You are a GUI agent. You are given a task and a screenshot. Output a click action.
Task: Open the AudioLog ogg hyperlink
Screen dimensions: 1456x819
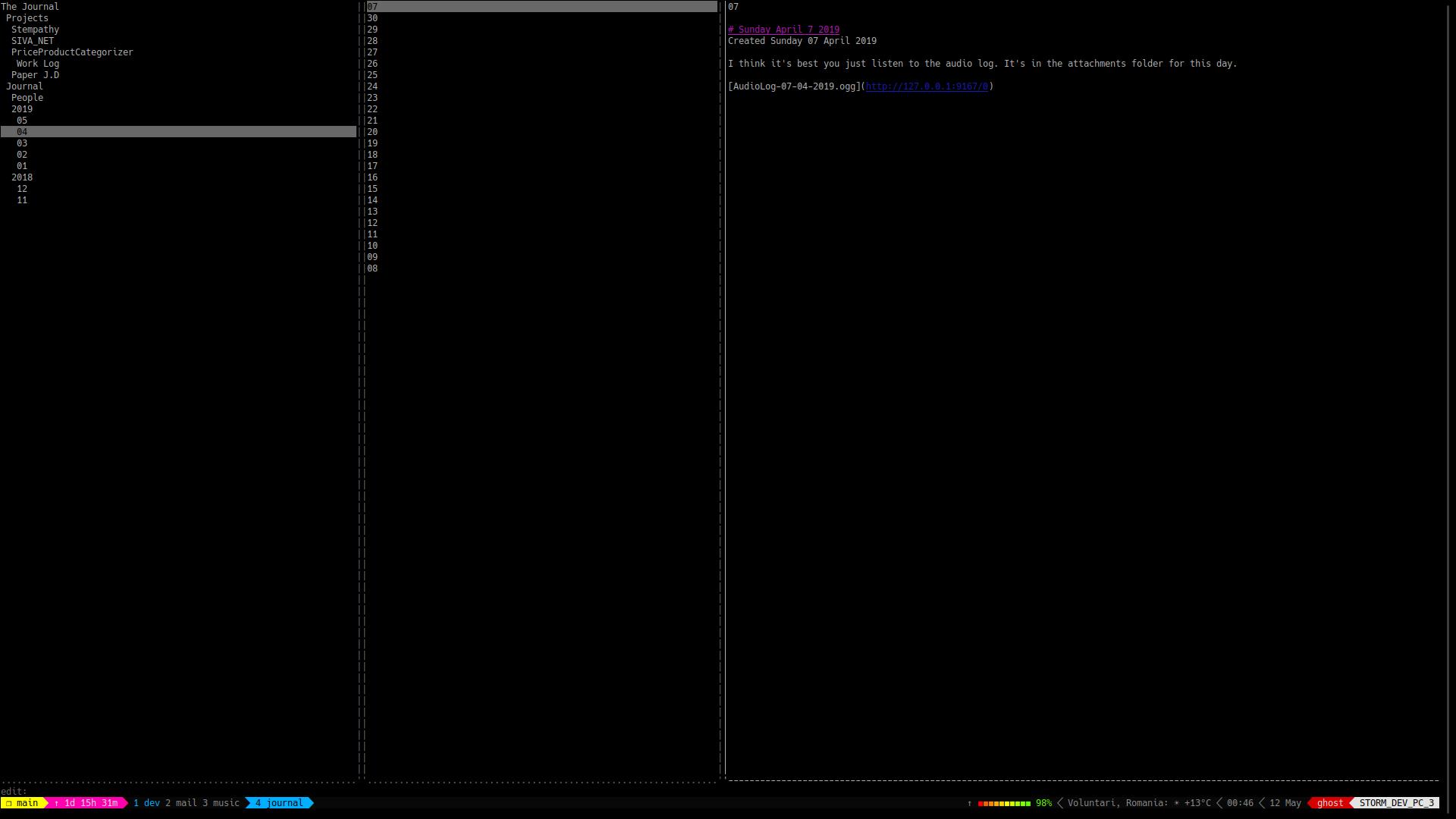click(x=927, y=86)
